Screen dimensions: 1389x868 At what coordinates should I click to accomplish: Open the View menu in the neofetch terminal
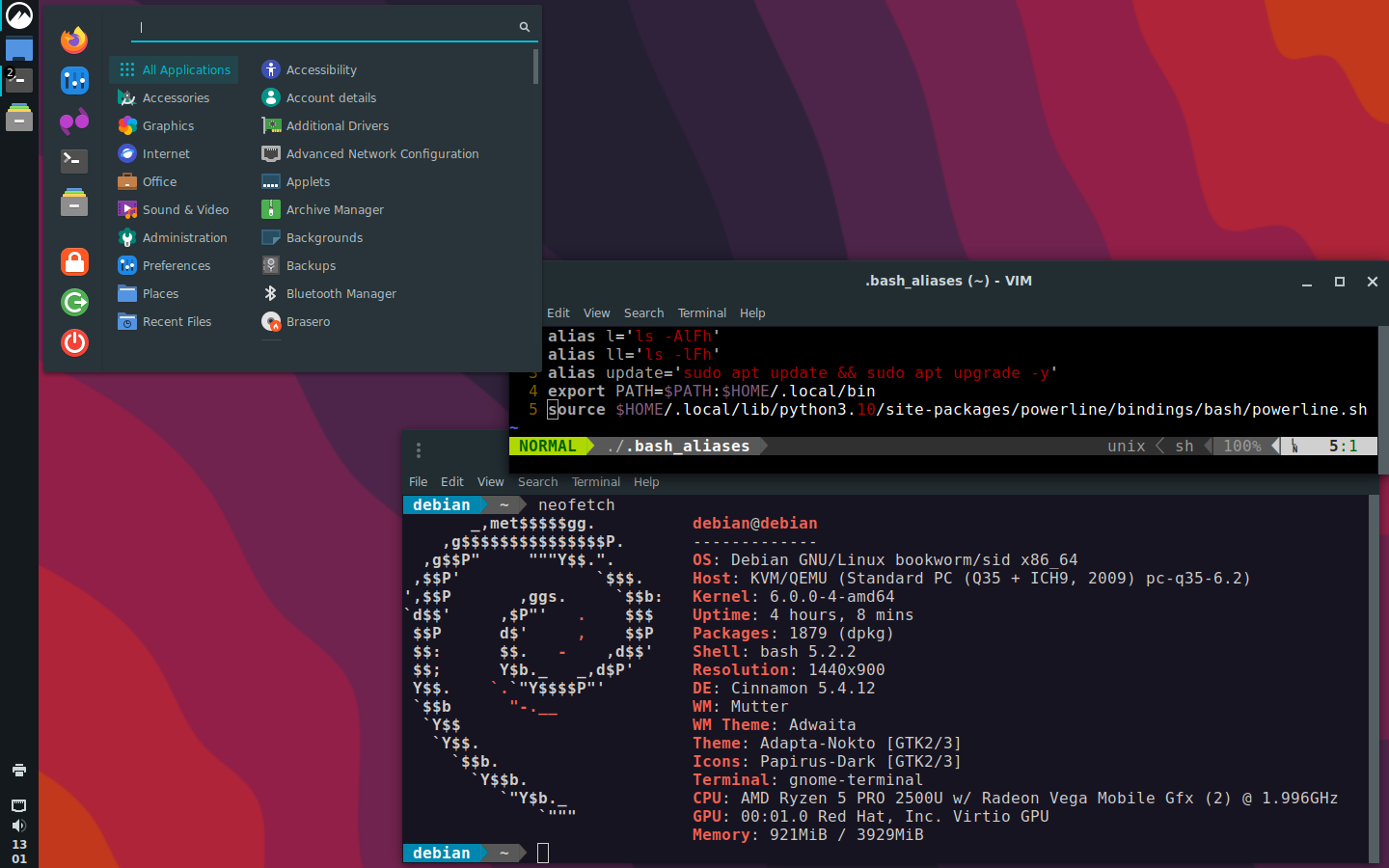(491, 482)
